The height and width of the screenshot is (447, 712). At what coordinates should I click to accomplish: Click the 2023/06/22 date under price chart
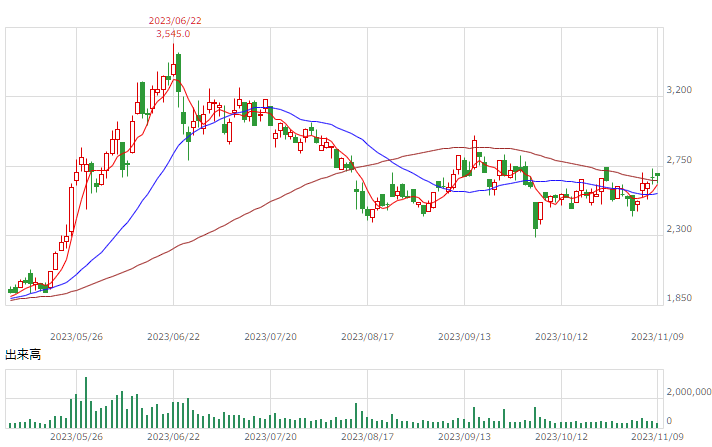pyautogui.click(x=173, y=337)
